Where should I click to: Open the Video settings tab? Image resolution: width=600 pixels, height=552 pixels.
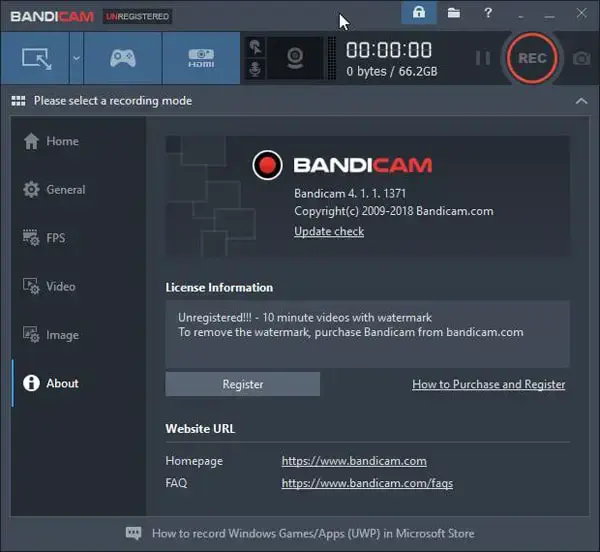point(49,286)
